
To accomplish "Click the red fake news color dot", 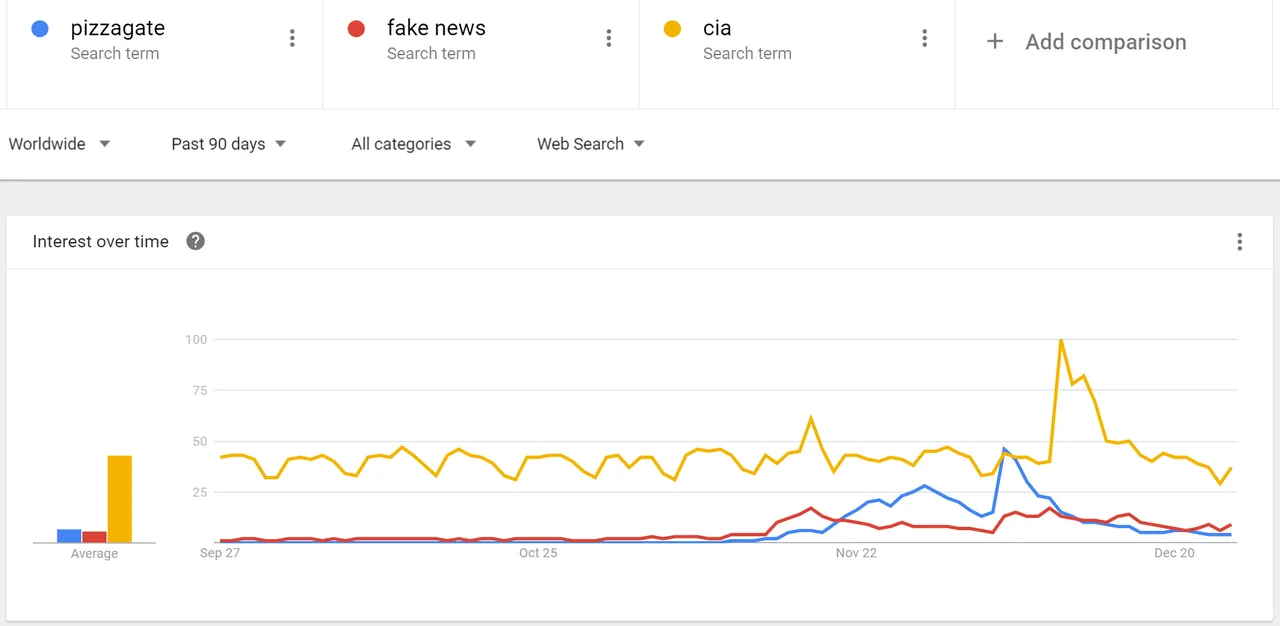I will [356, 29].
